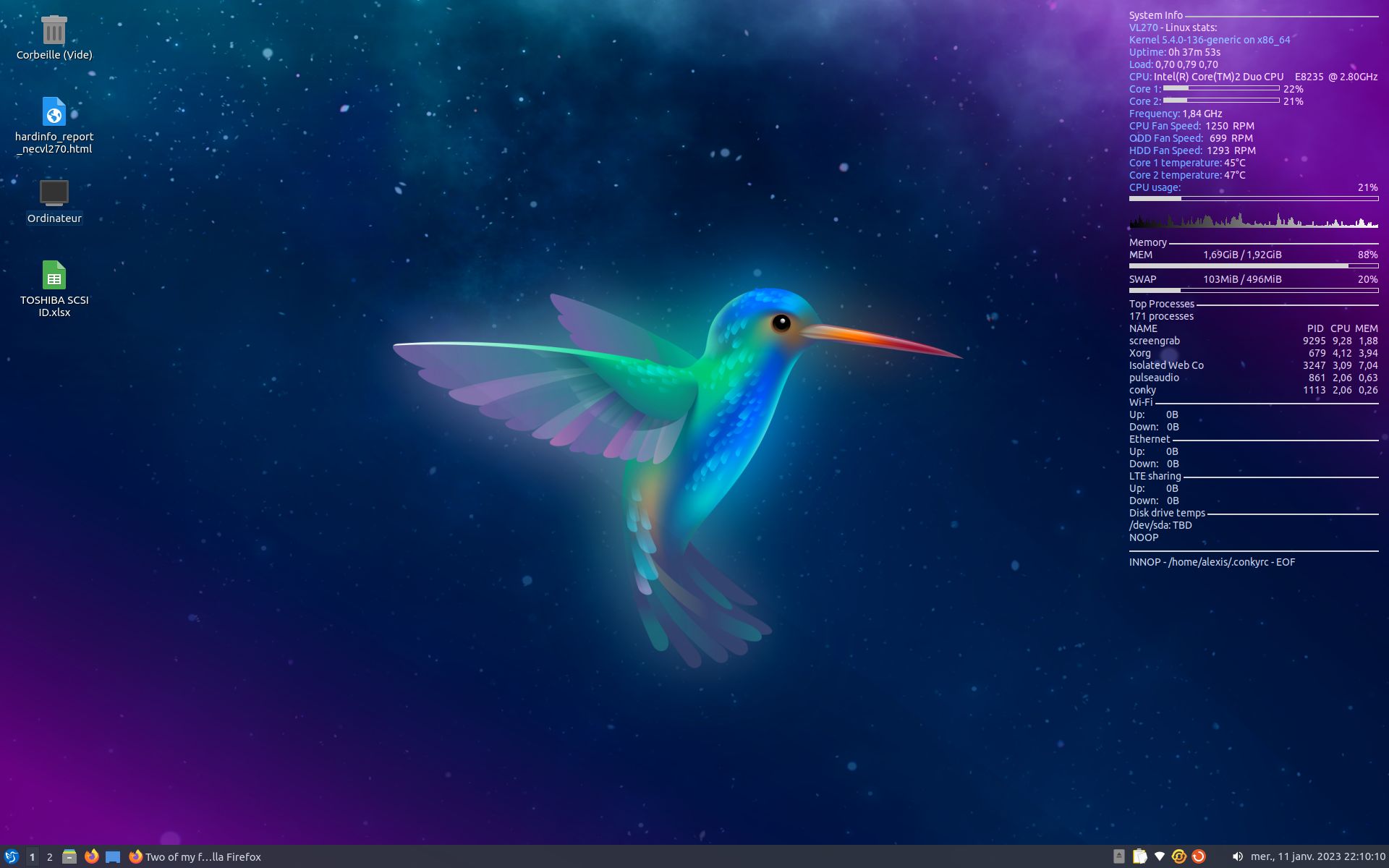Viewport: 1389px width, 868px height.
Task: Click the MEM usage bar in Conky
Action: [x=1253, y=266]
